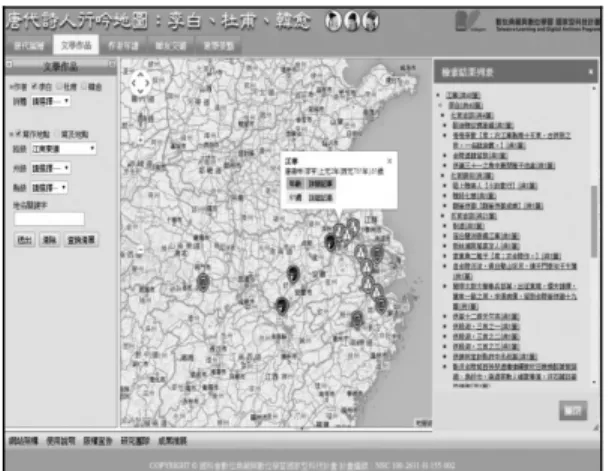Zoom in using the map plus button
Image resolution: width=609 pixels, height=471 pixels.
[x=141, y=139]
